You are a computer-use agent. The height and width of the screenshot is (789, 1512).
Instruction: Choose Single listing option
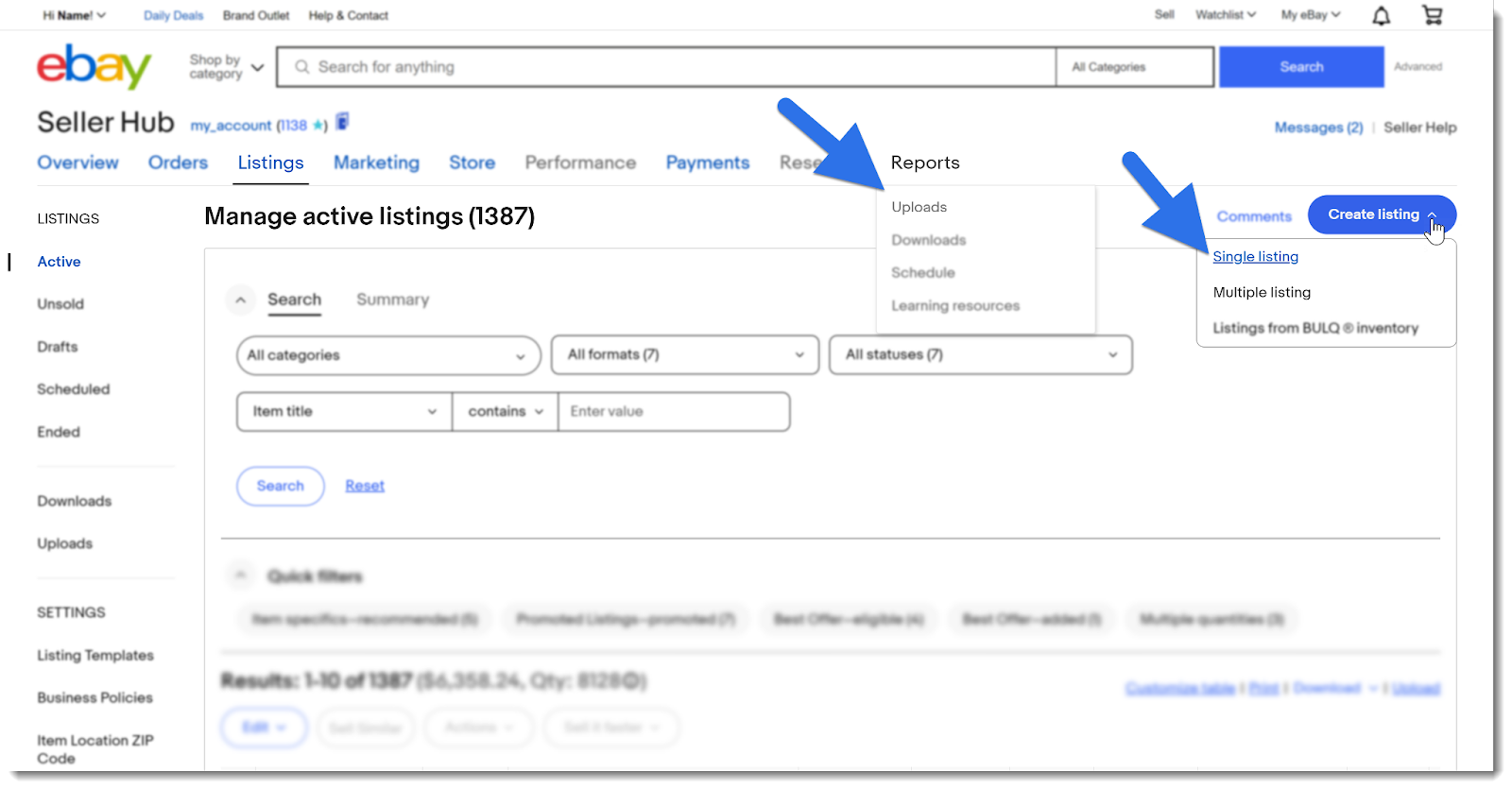[x=1255, y=256]
